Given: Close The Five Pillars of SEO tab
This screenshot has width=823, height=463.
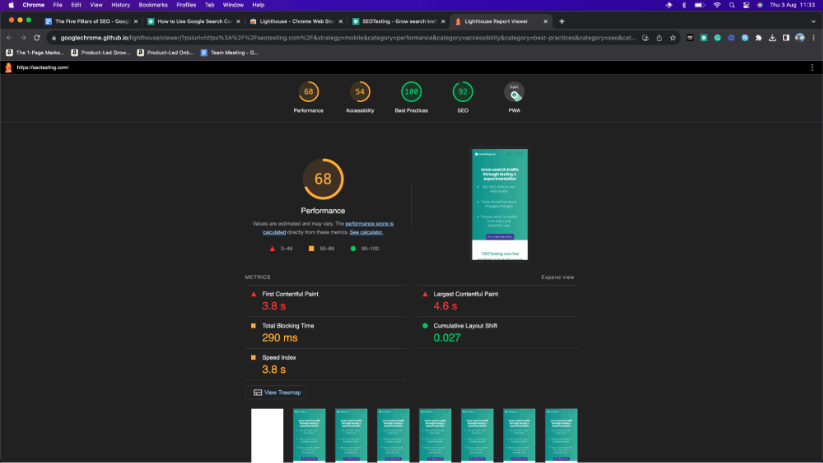Looking at the screenshot, I should pyautogui.click(x=135, y=22).
